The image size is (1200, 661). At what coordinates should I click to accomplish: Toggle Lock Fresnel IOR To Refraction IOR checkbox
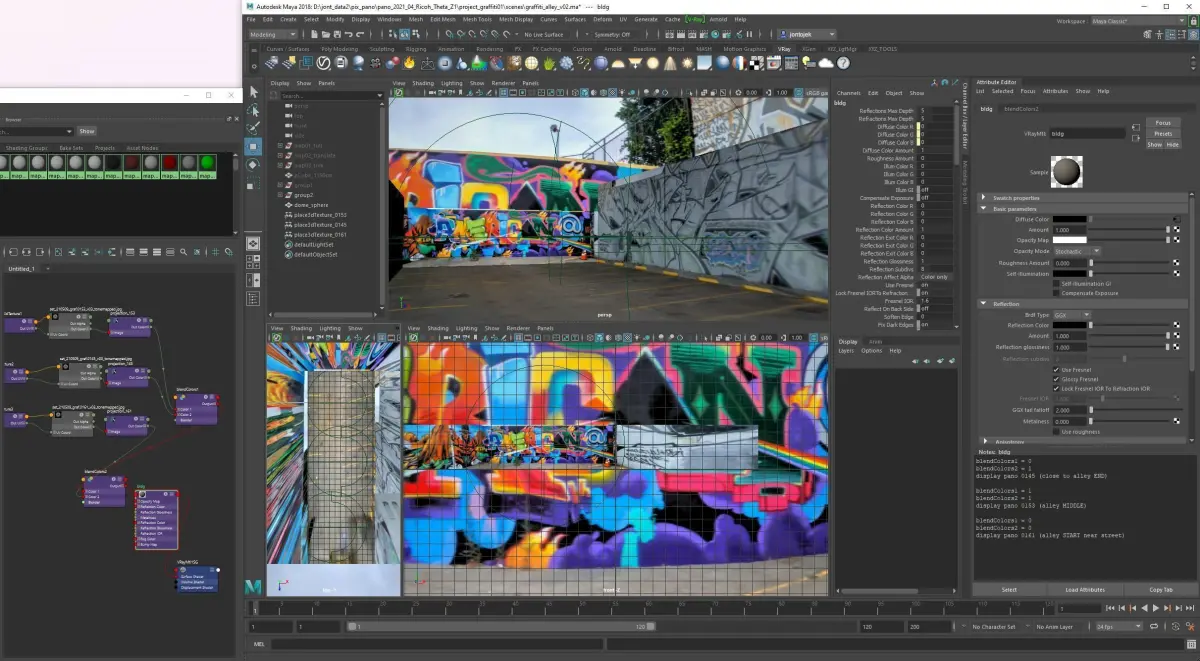pyautogui.click(x=1056, y=389)
